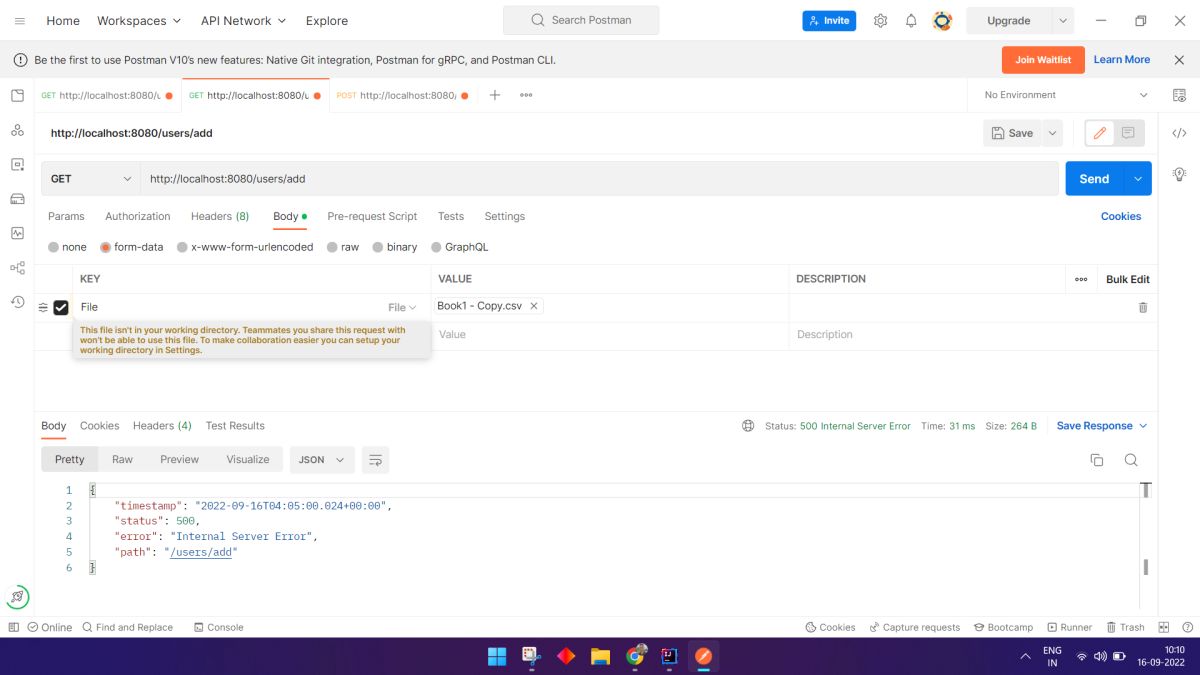This screenshot has width=1200, height=675.
Task: Switch to Authorization tab
Action: tap(138, 216)
